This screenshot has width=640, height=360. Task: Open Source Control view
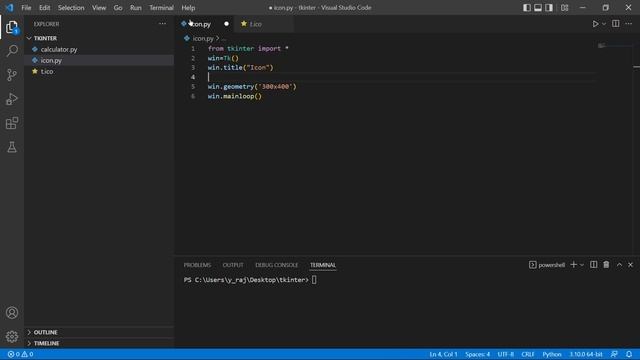click(x=12, y=75)
